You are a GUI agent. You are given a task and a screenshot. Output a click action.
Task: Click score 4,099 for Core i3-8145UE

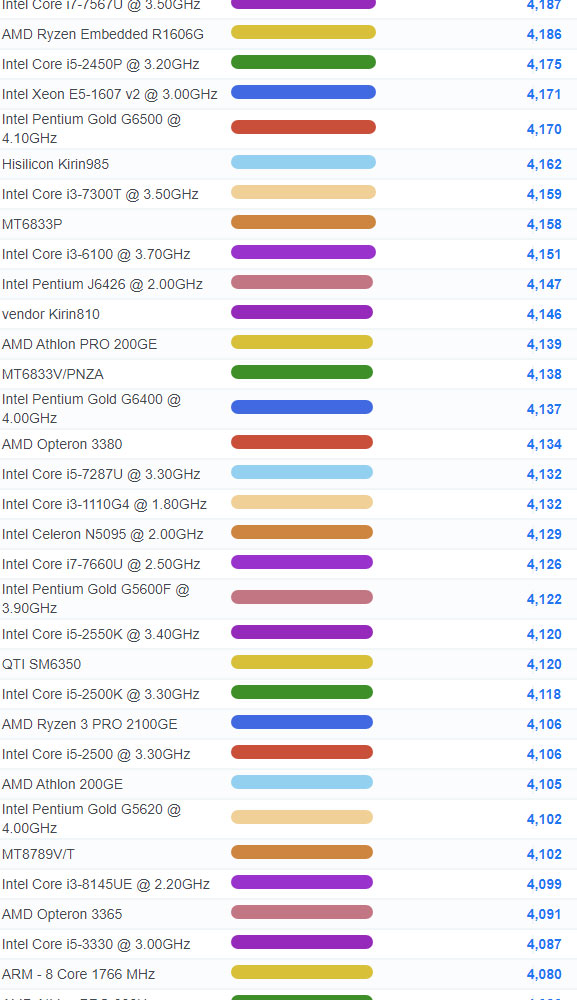pyautogui.click(x=544, y=885)
